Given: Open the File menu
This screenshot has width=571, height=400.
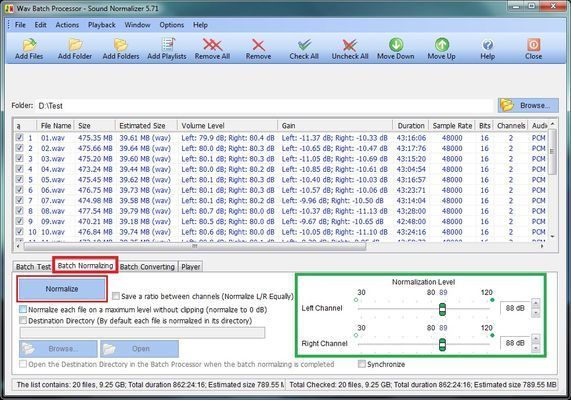Looking at the screenshot, I should 20,25.
